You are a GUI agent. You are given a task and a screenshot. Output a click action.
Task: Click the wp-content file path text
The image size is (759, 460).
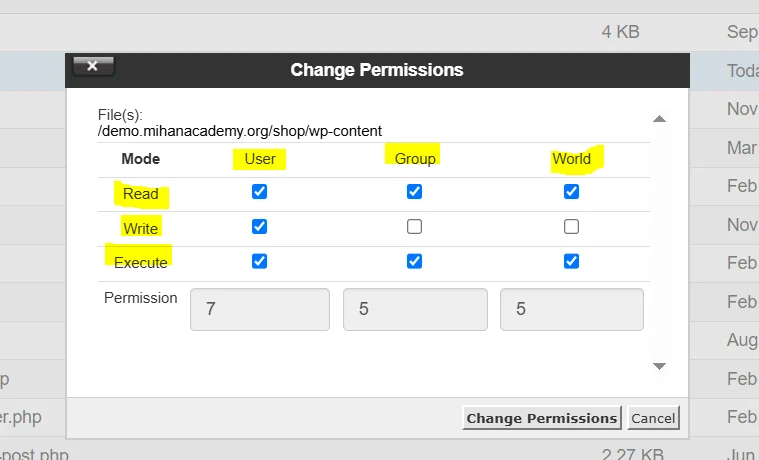pyautogui.click(x=240, y=131)
